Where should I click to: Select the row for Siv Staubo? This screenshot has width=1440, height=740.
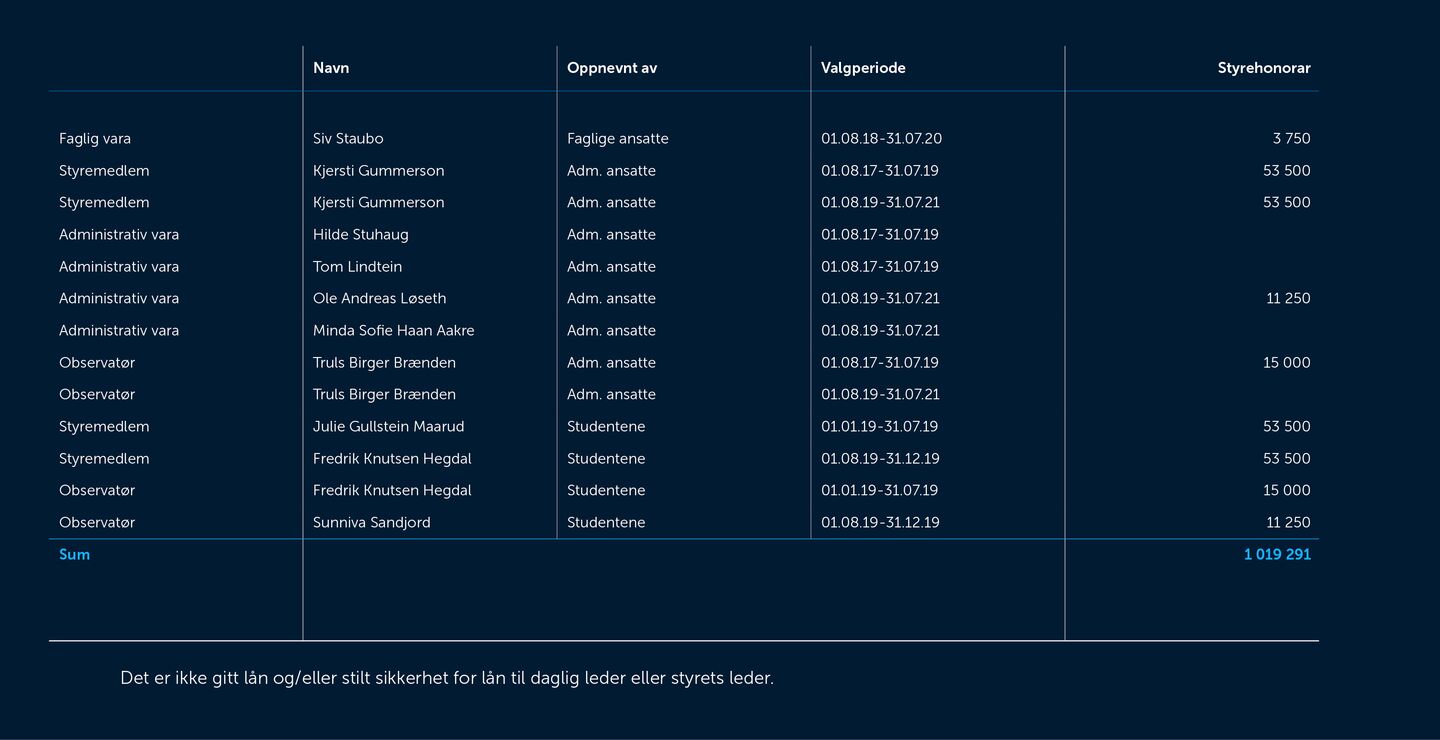[348, 138]
